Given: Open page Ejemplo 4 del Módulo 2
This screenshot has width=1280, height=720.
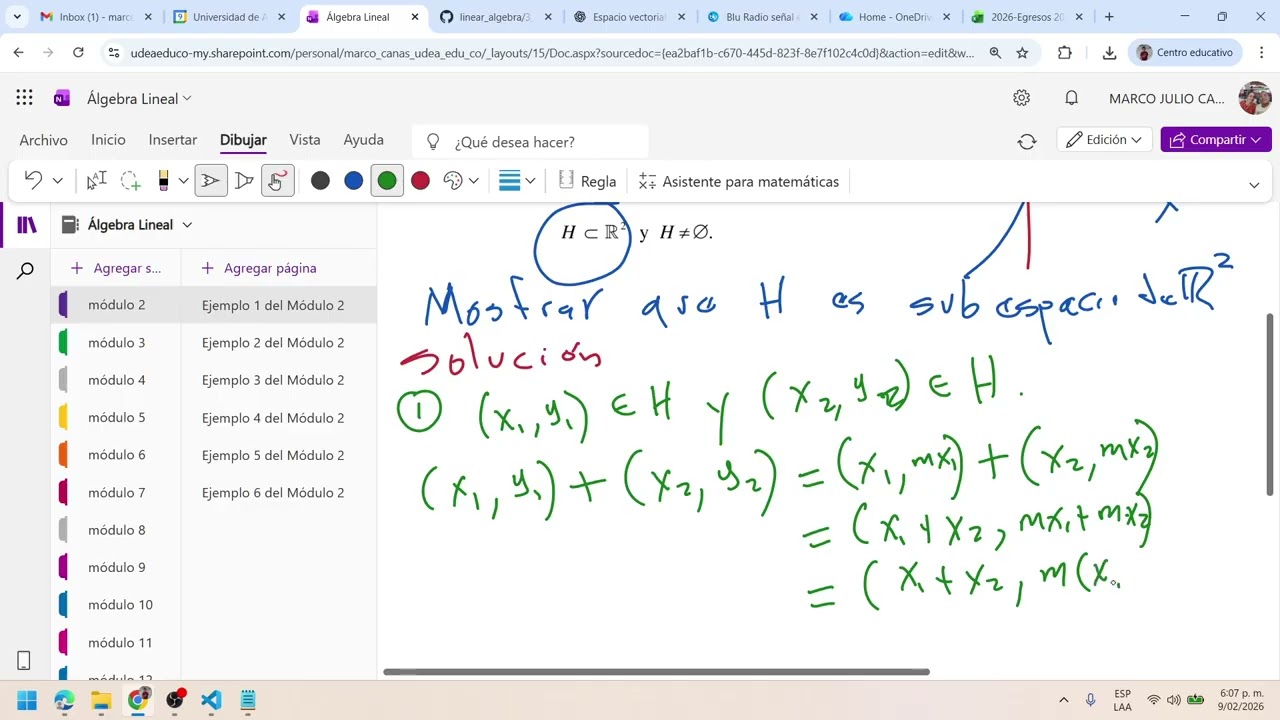Looking at the screenshot, I should [279, 418].
